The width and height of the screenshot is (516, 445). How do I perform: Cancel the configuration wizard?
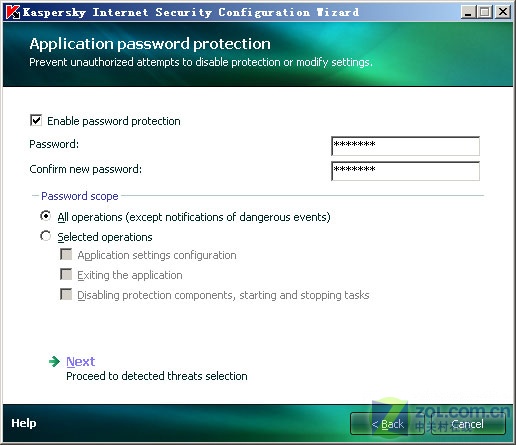coord(468,424)
